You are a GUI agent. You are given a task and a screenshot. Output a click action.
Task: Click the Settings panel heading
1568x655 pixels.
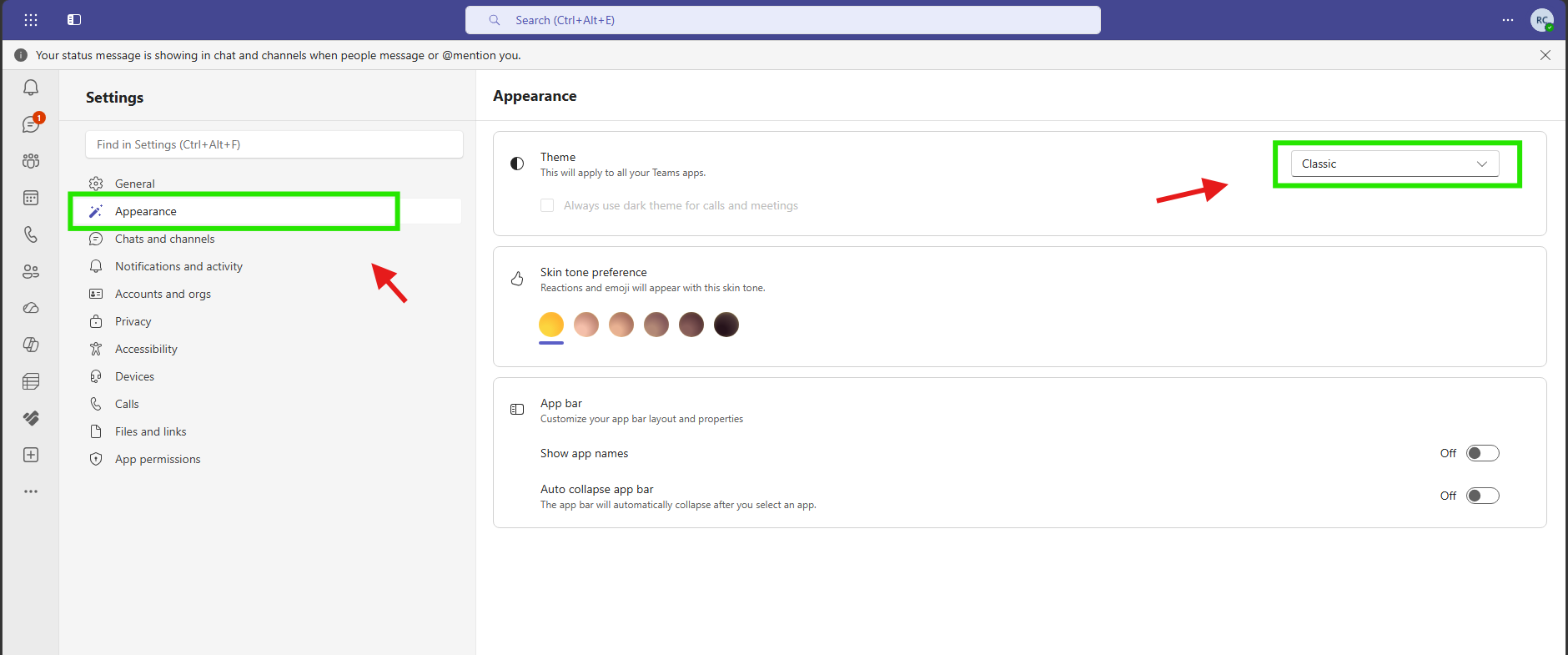point(114,98)
